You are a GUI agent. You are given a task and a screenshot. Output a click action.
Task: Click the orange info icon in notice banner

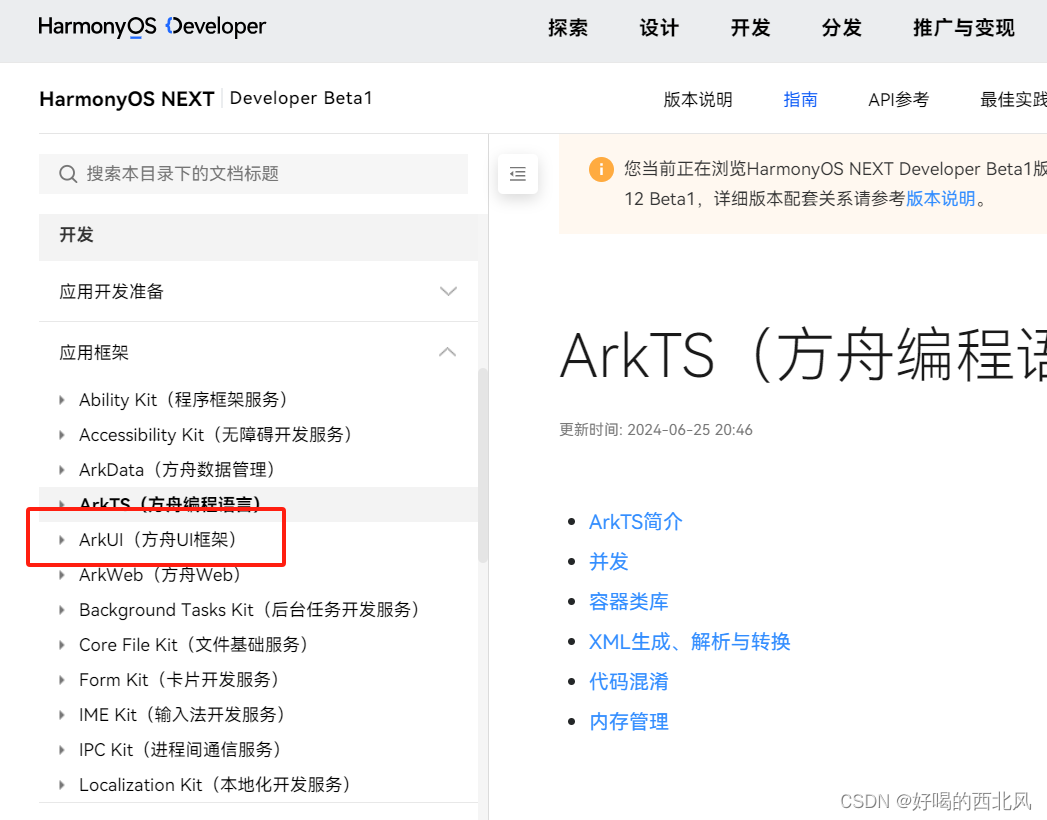click(601, 169)
